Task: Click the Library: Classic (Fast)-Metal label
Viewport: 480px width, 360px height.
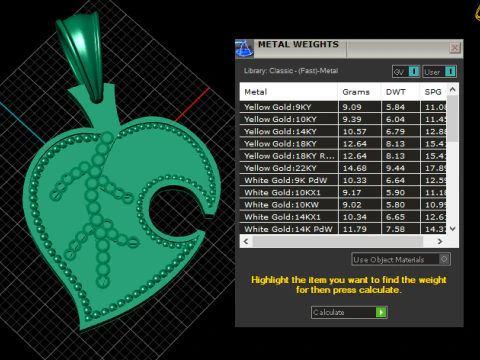Action: click(291, 71)
